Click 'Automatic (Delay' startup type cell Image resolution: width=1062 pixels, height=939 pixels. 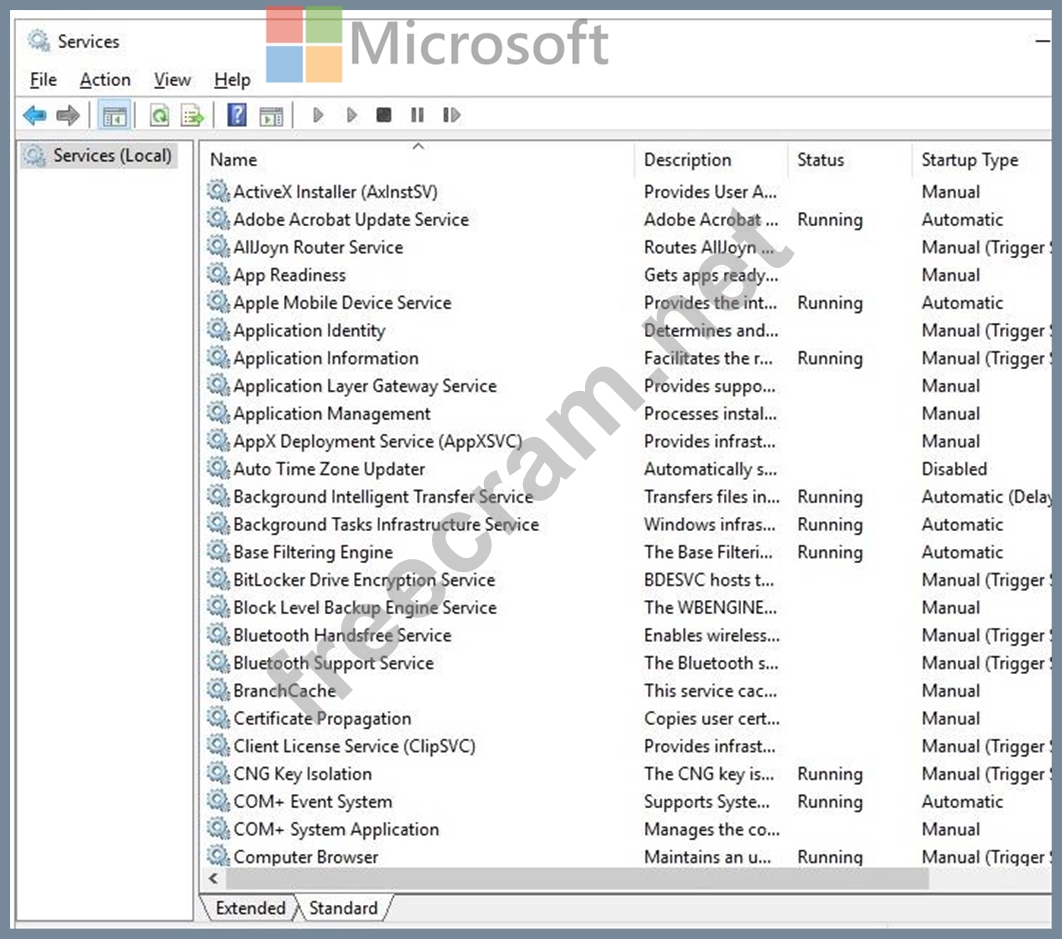click(x=986, y=497)
